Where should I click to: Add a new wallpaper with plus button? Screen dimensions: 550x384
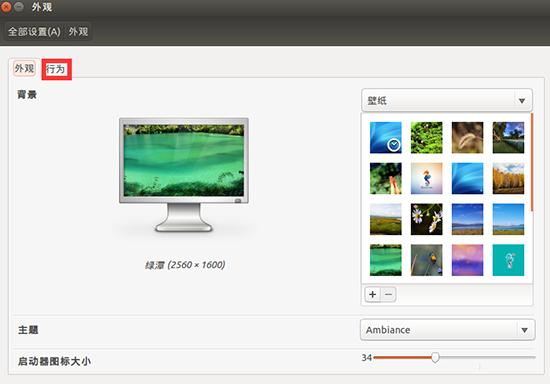tap(373, 294)
